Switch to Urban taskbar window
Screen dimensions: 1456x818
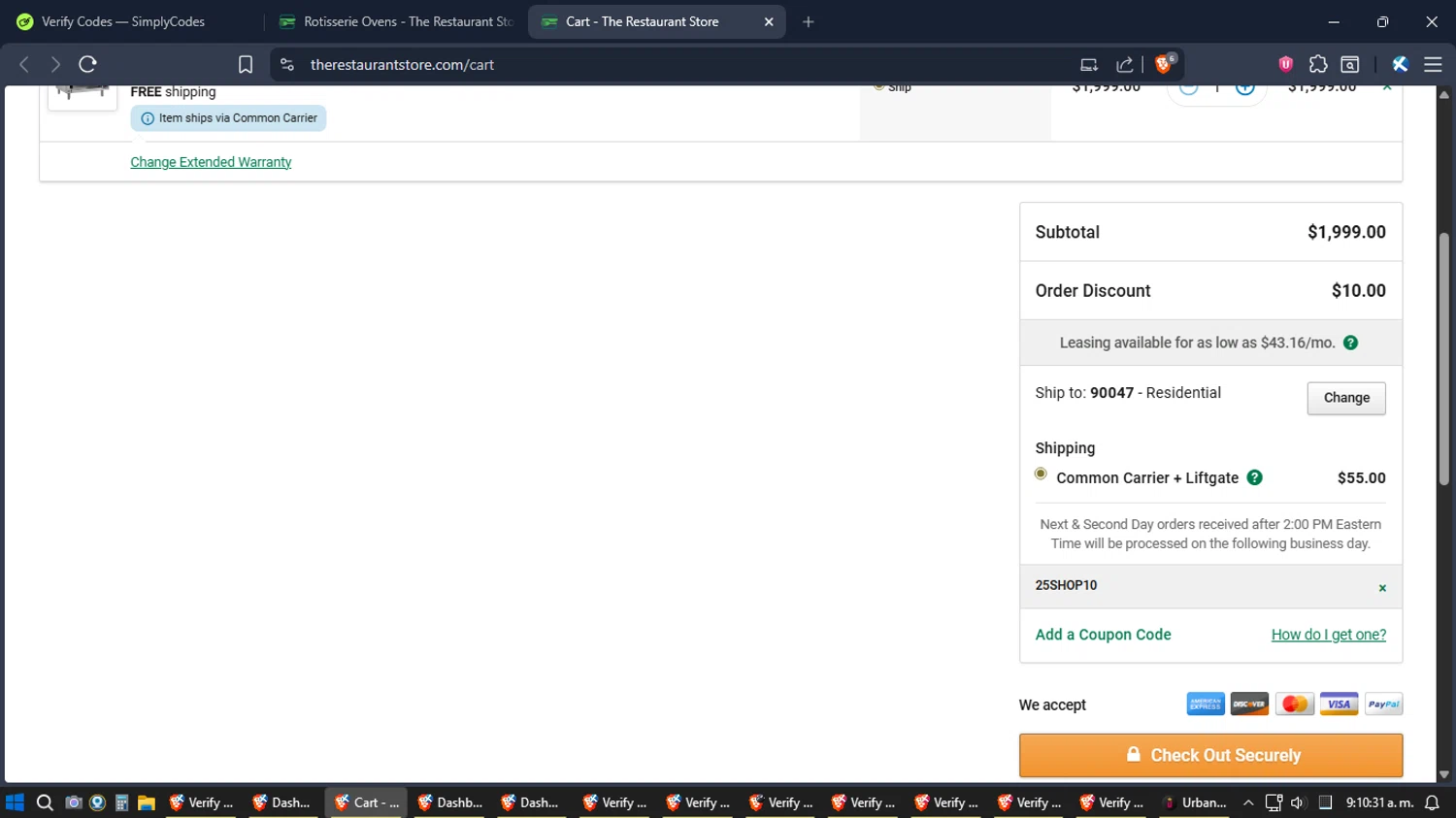(1195, 802)
